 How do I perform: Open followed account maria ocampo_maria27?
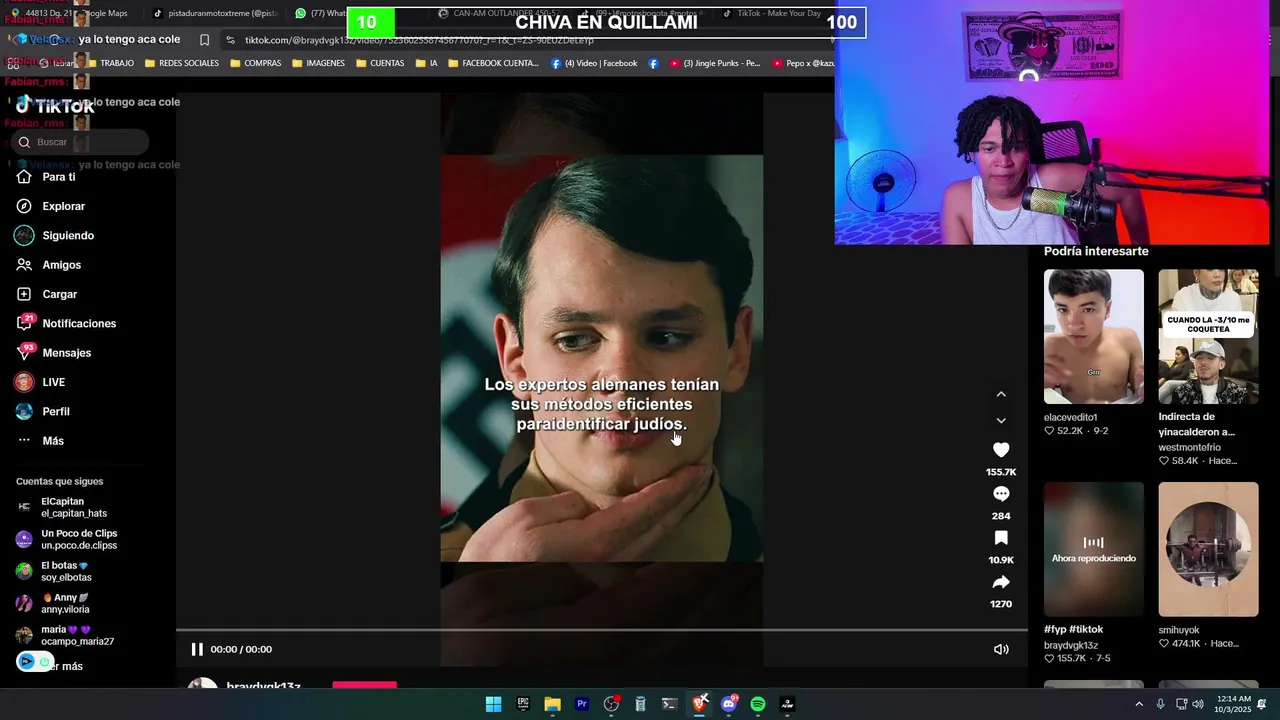pos(66,635)
